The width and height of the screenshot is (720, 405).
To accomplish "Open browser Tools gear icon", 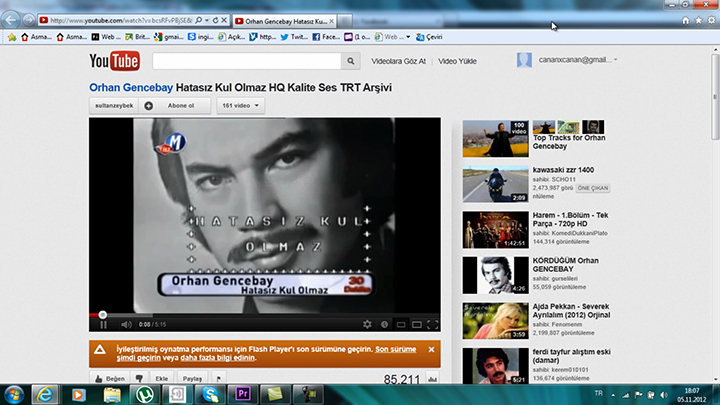I will (711, 20).
